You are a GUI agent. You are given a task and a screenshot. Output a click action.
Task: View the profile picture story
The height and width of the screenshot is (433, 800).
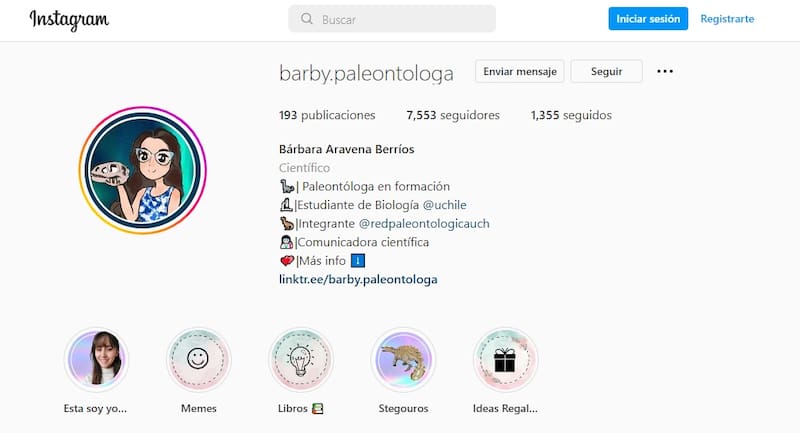tap(143, 170)
